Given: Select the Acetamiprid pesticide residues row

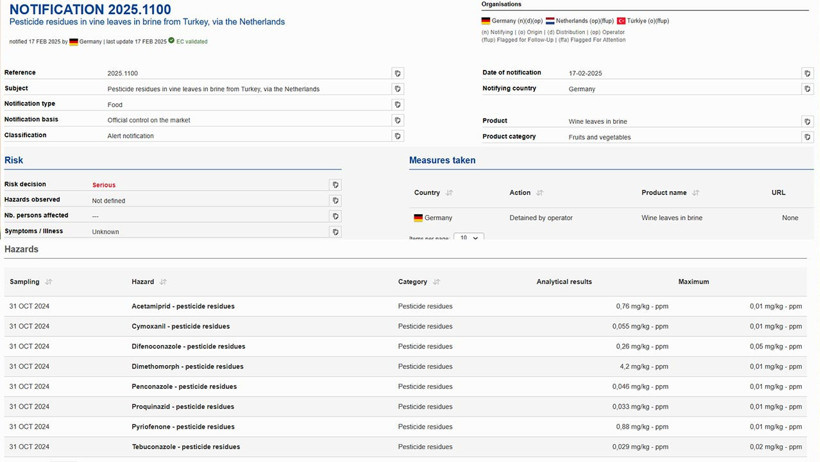Looking at the screenshot, I should [x=182, y=307].
